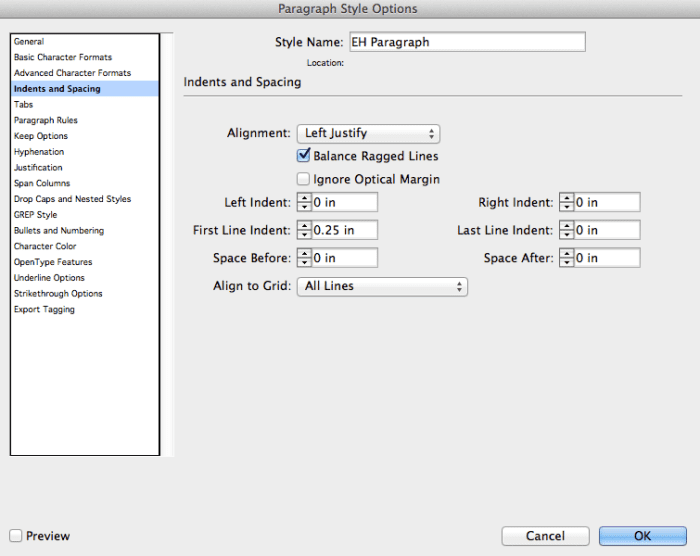Click the Right Indent stepper arrows

(567, 202)
